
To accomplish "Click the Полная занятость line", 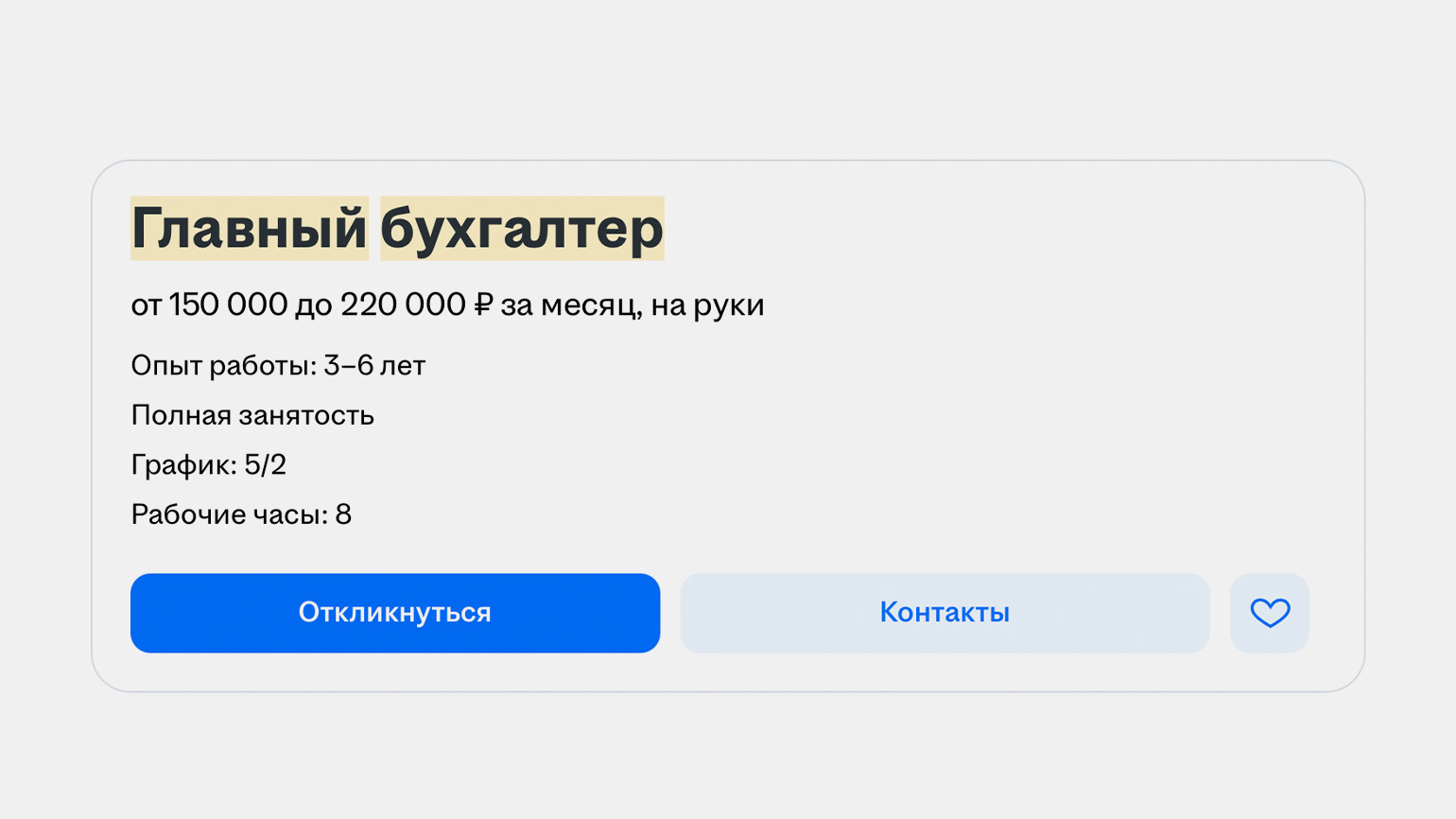I will [x=252, y=415].
